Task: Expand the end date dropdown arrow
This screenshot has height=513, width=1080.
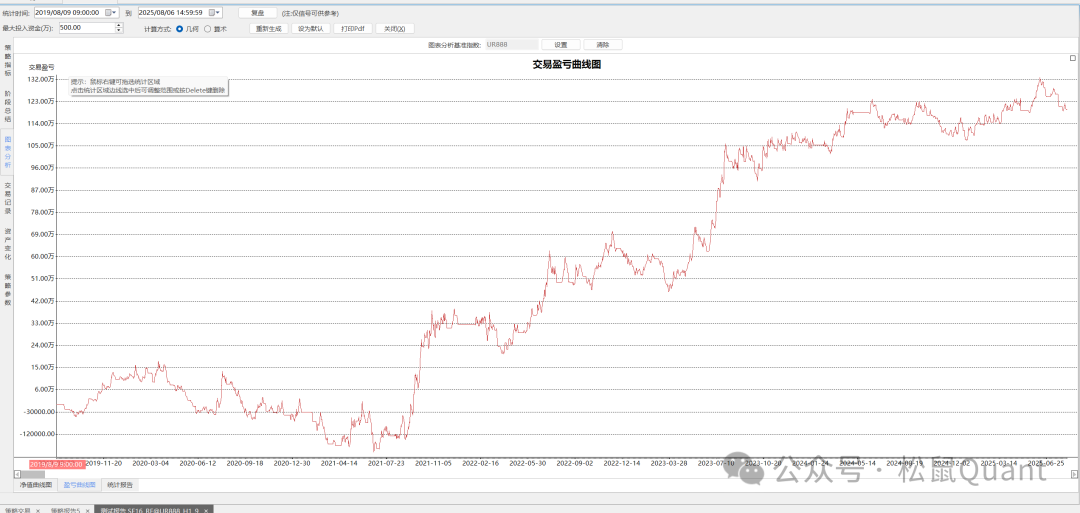Action: (220, 13)
